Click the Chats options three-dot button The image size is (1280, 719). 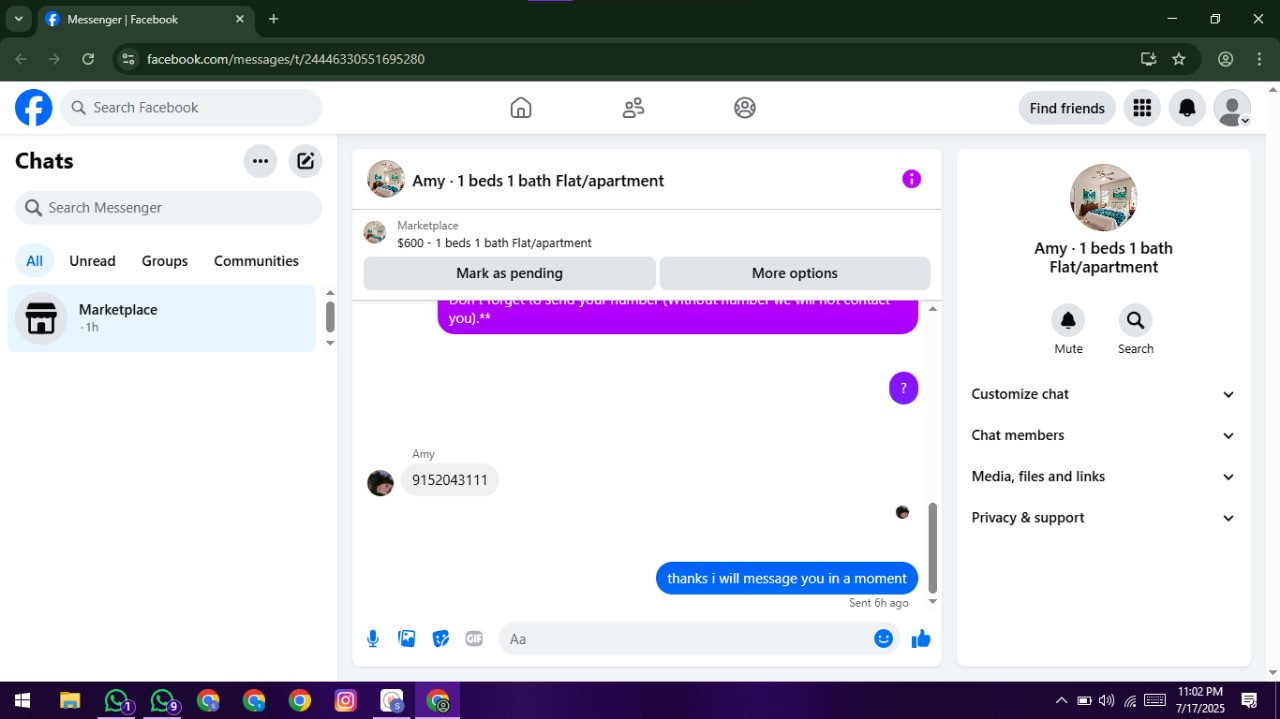[x=260, y=161]
